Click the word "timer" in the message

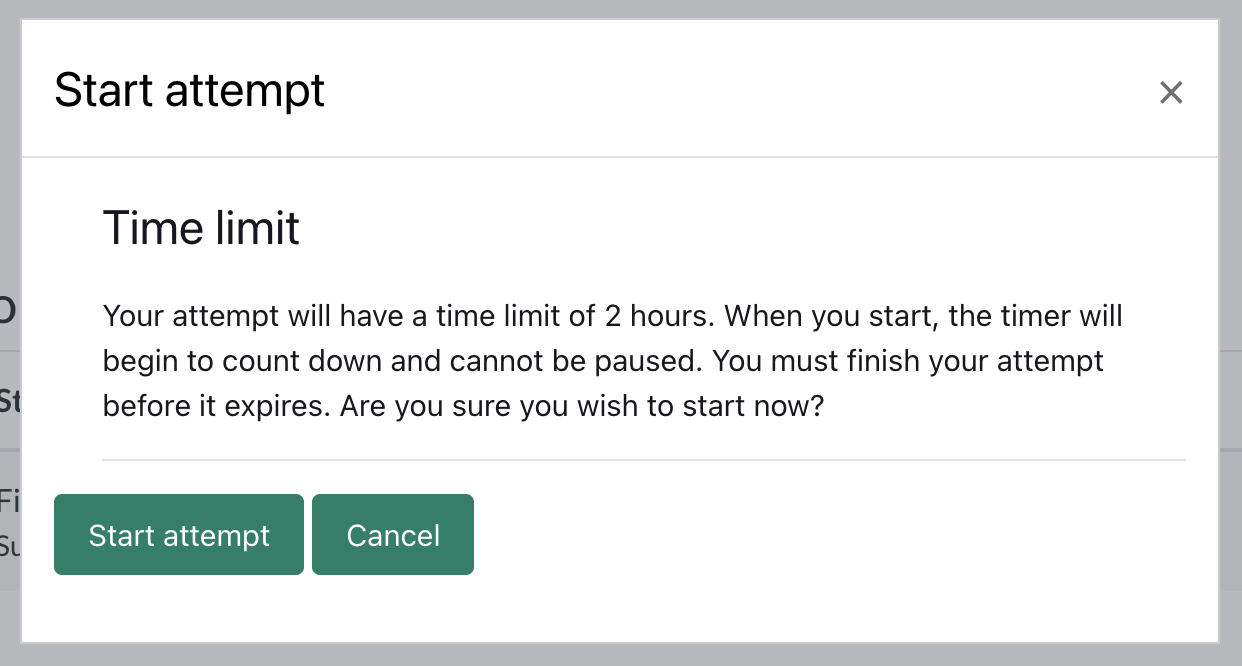tap(1027, 317)
